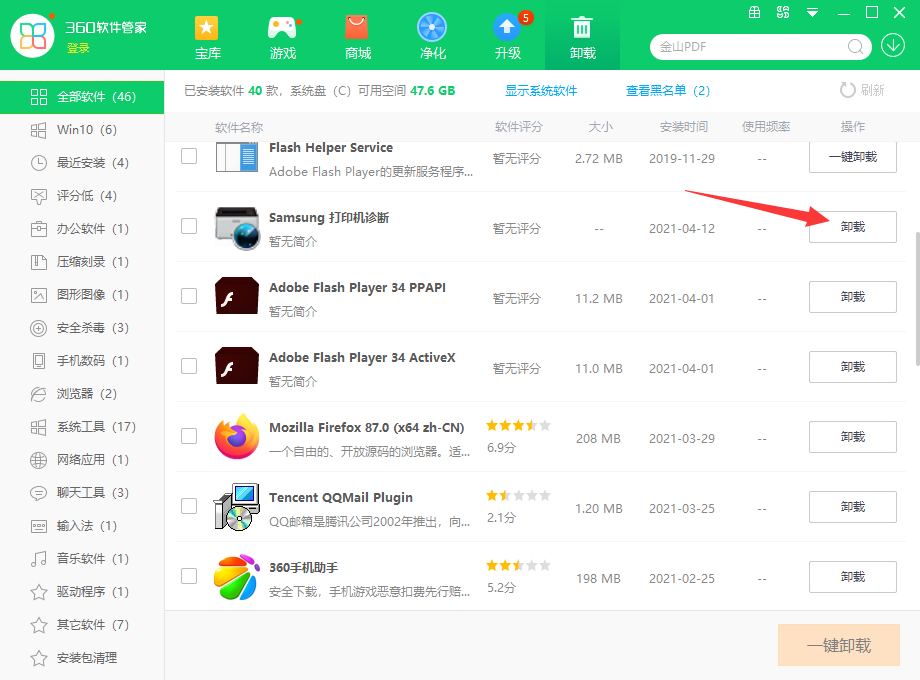Click the 音乐软件 music note icon
The width and height of the screenshot is (920, 680).
(x=38, y=559)
